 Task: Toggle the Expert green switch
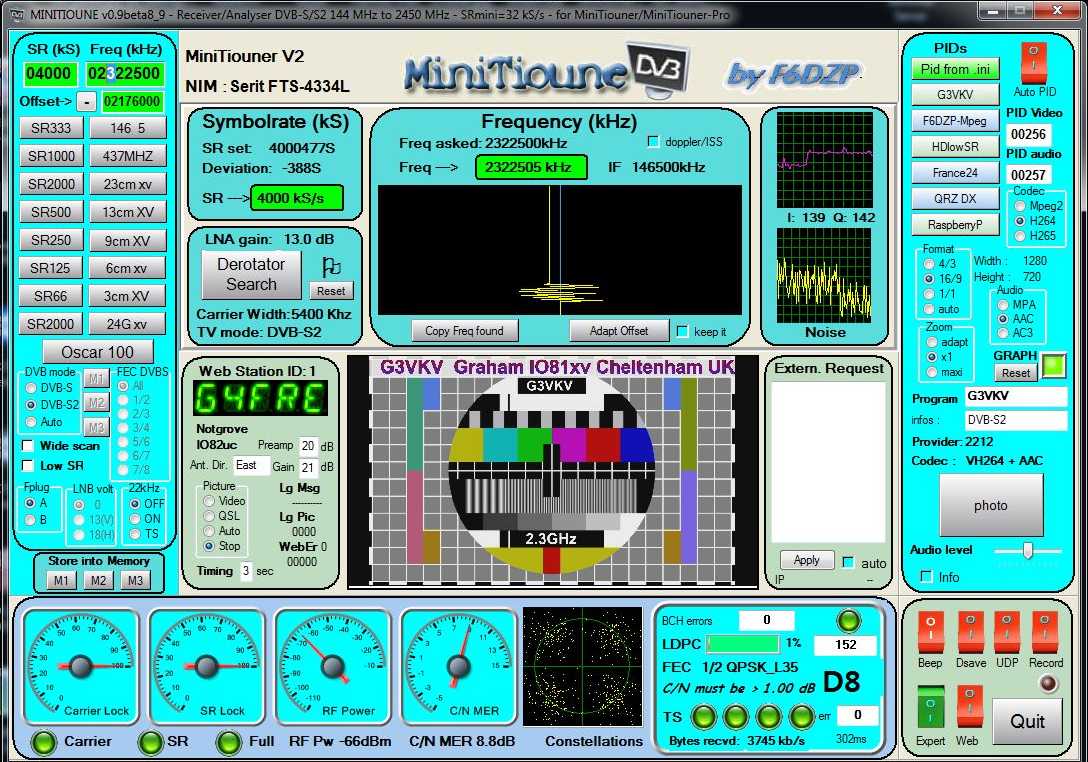[930, 707]
